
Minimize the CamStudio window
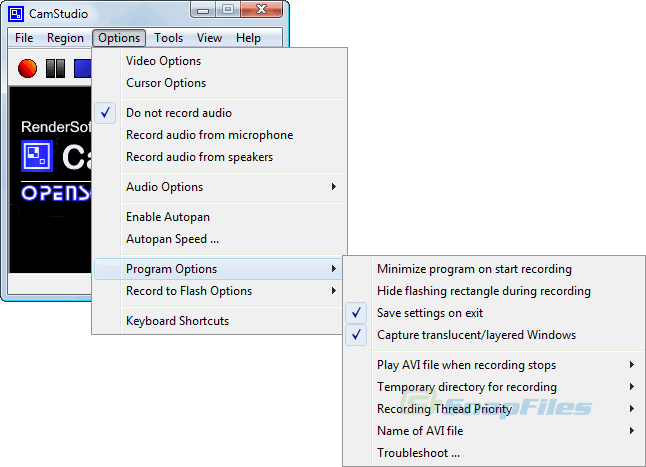click(203, 10)
